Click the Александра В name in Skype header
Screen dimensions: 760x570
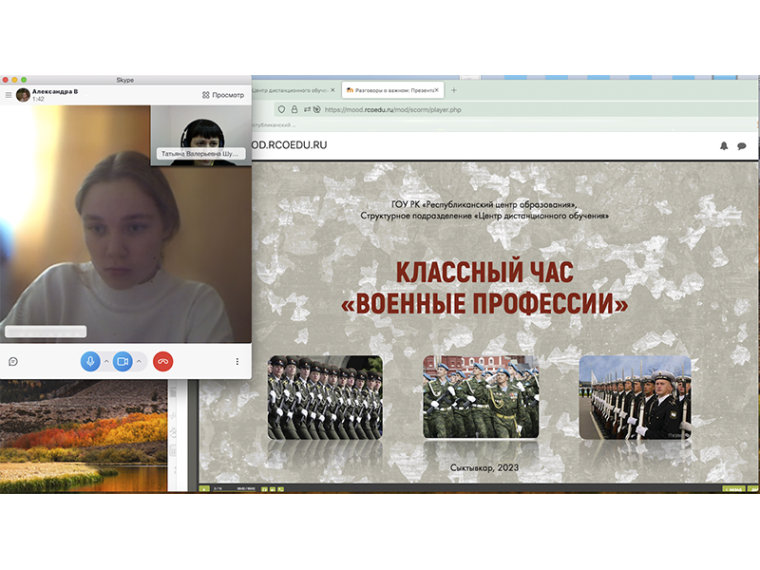tap(55, 91)
